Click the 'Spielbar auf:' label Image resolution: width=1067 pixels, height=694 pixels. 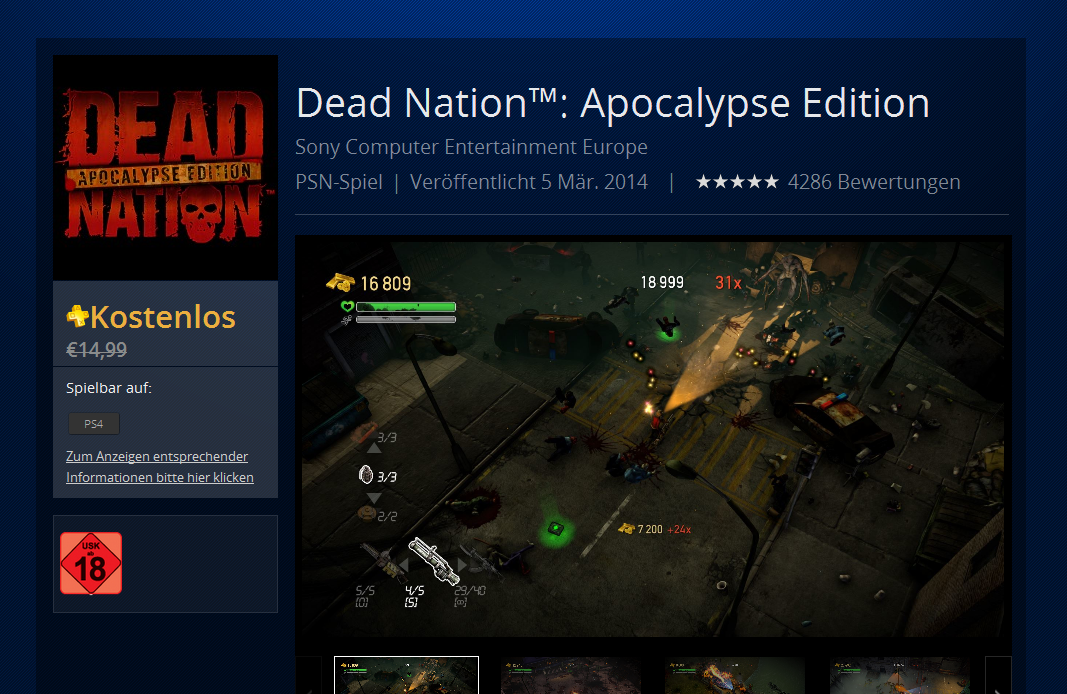tap(109, 388)
